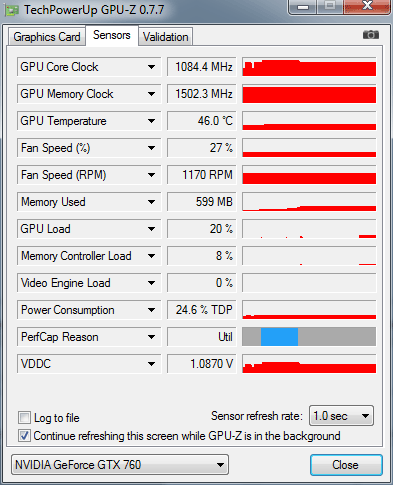Click the Power Consumption graph
393x485 pixels.
pyautogui.click(x=309, y=310)
